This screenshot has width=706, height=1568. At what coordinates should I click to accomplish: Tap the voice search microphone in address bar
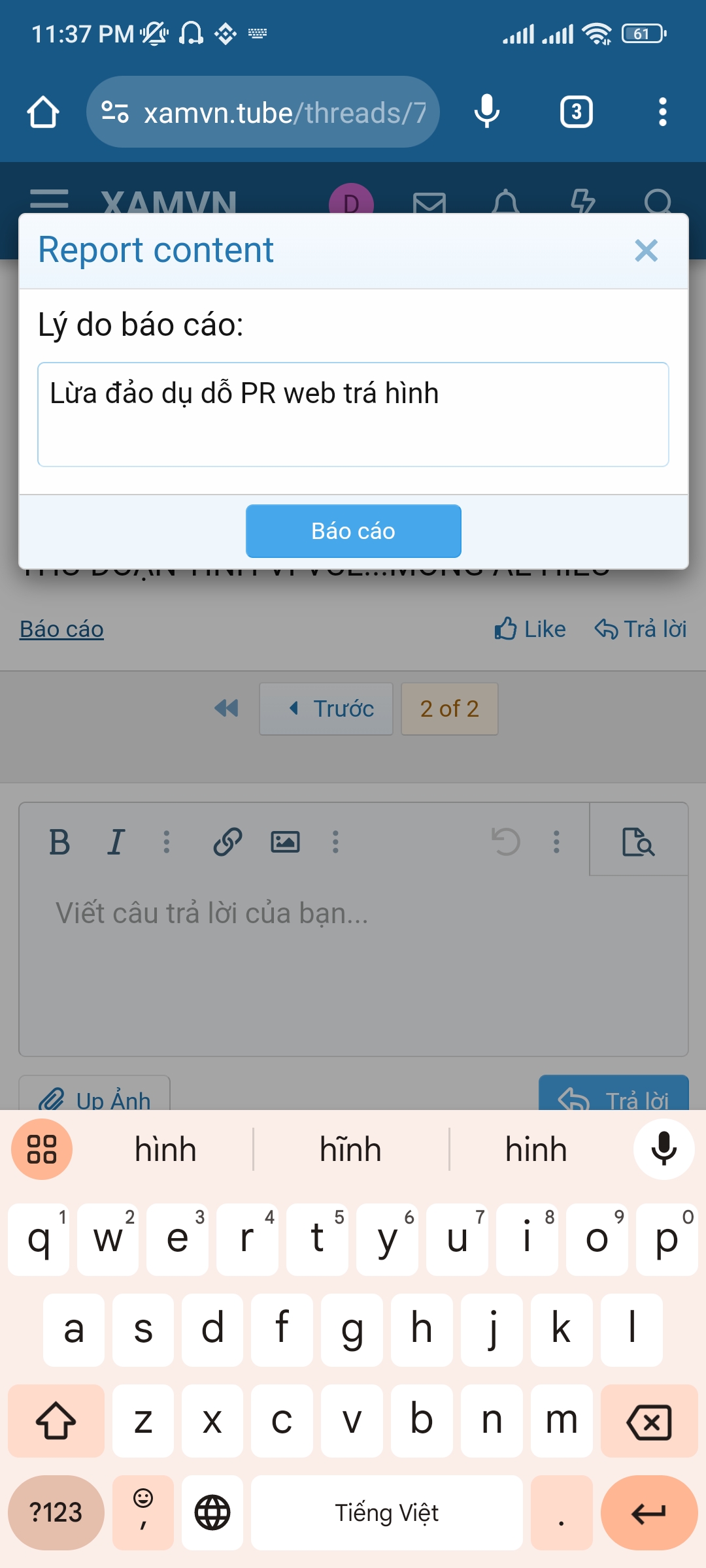click(x=487, y=112)
